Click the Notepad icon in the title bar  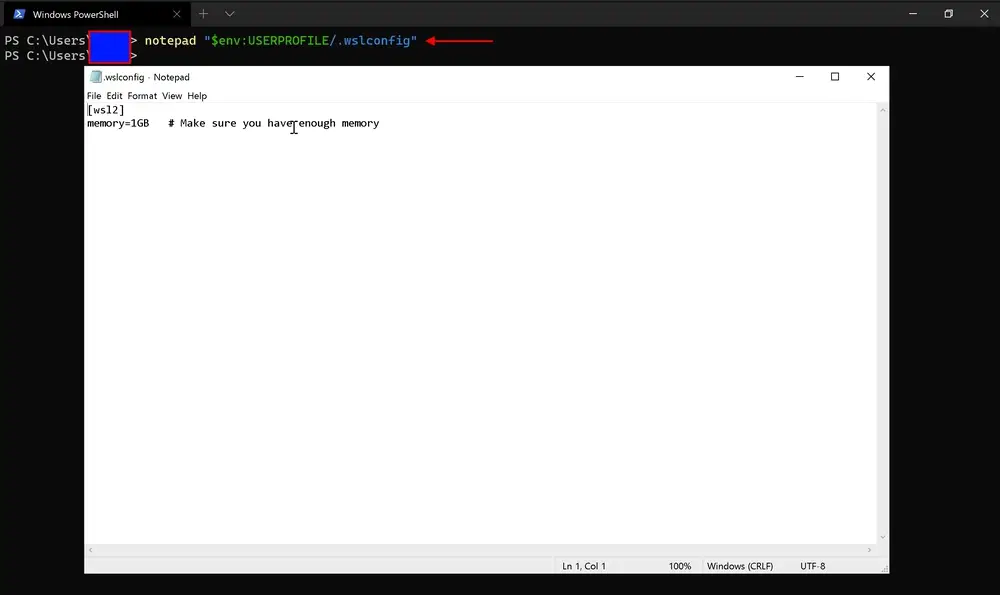pyautogui.click(x=96, y=77)
